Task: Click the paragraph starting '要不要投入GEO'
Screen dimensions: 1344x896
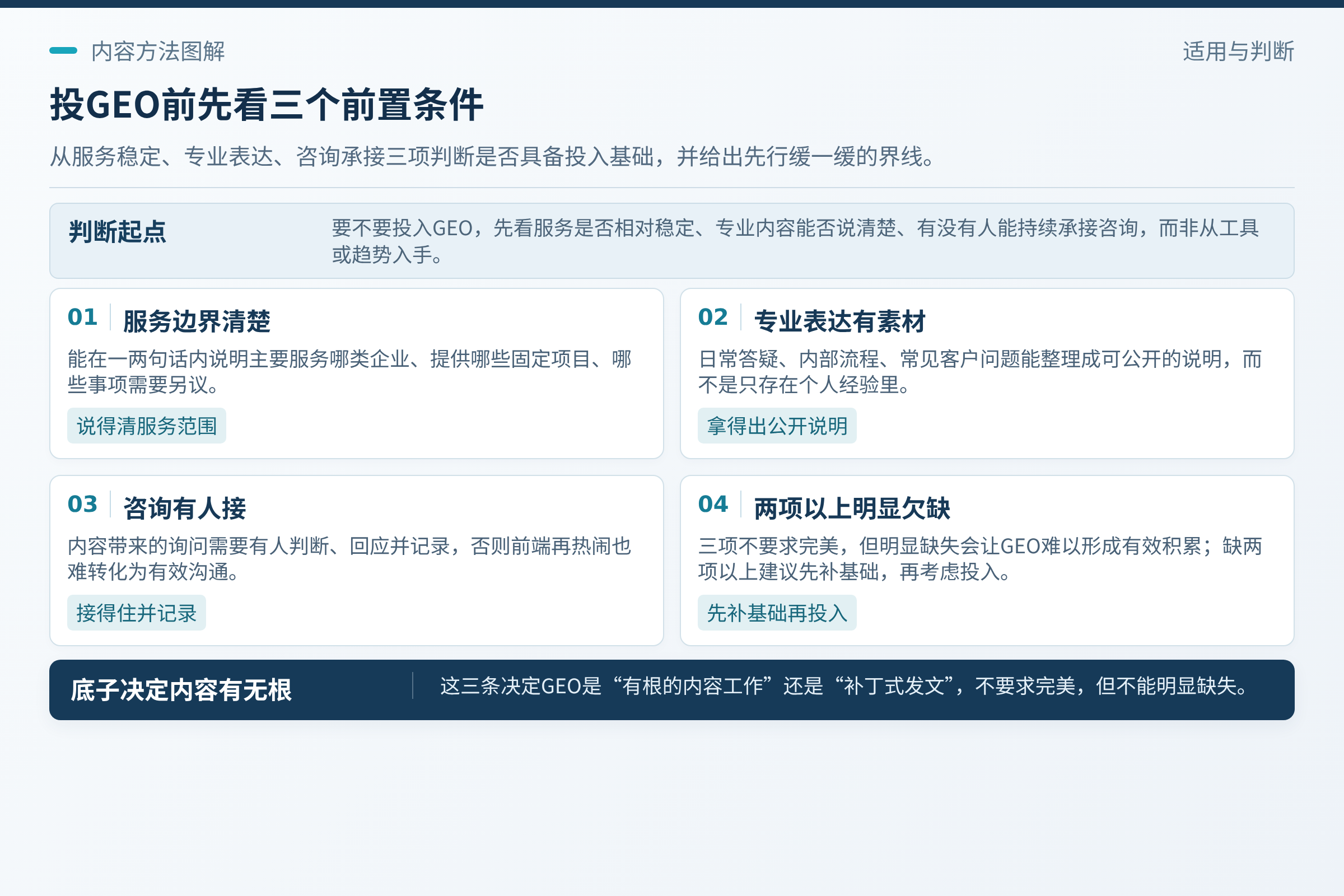Action: 795,241
